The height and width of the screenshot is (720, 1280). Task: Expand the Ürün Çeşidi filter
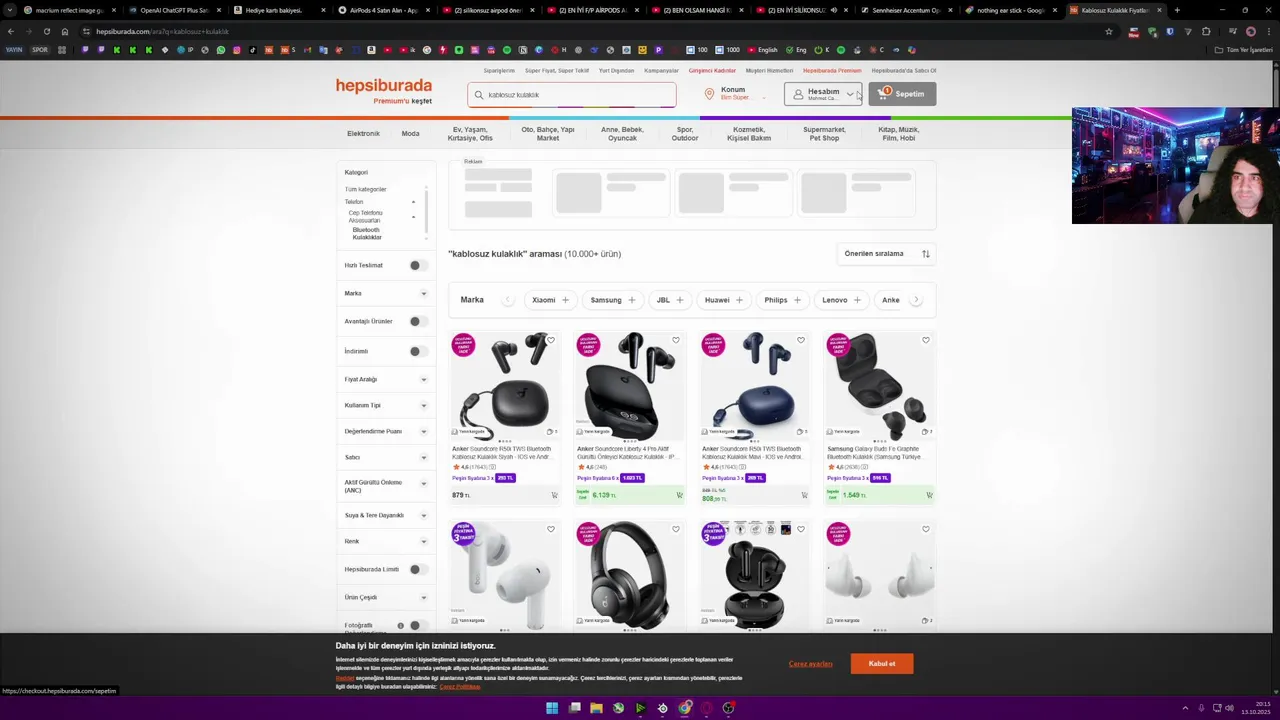(x=386, y=597)
